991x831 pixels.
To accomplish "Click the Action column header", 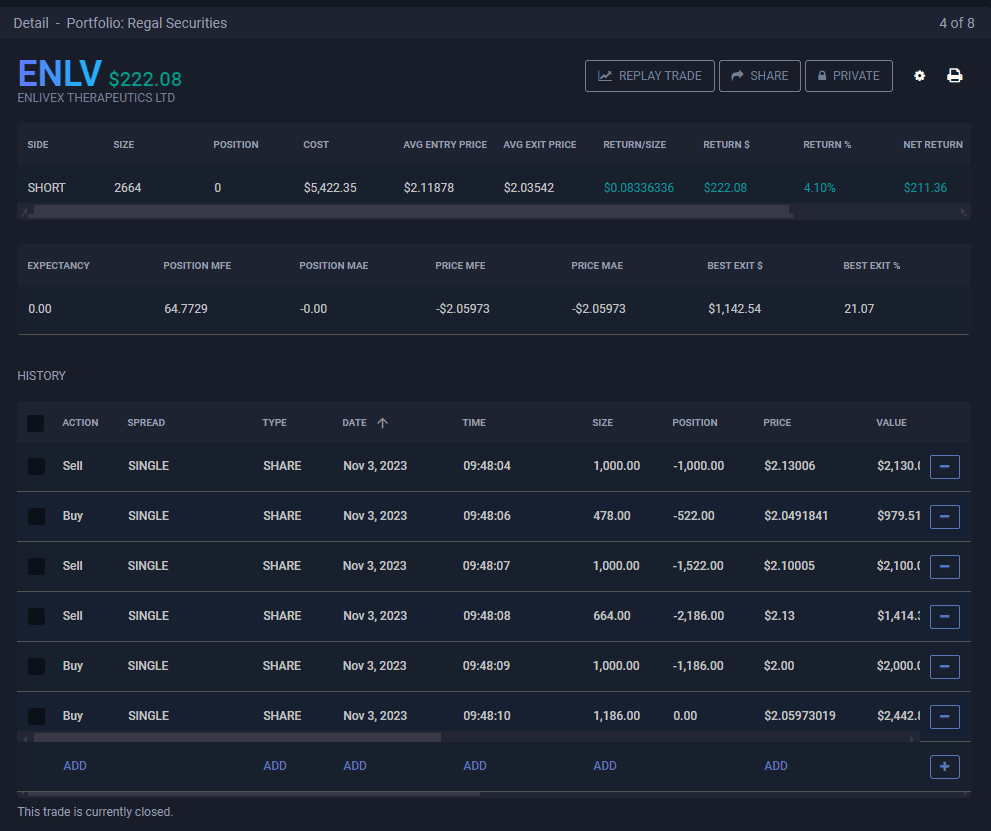I will 80,423.
